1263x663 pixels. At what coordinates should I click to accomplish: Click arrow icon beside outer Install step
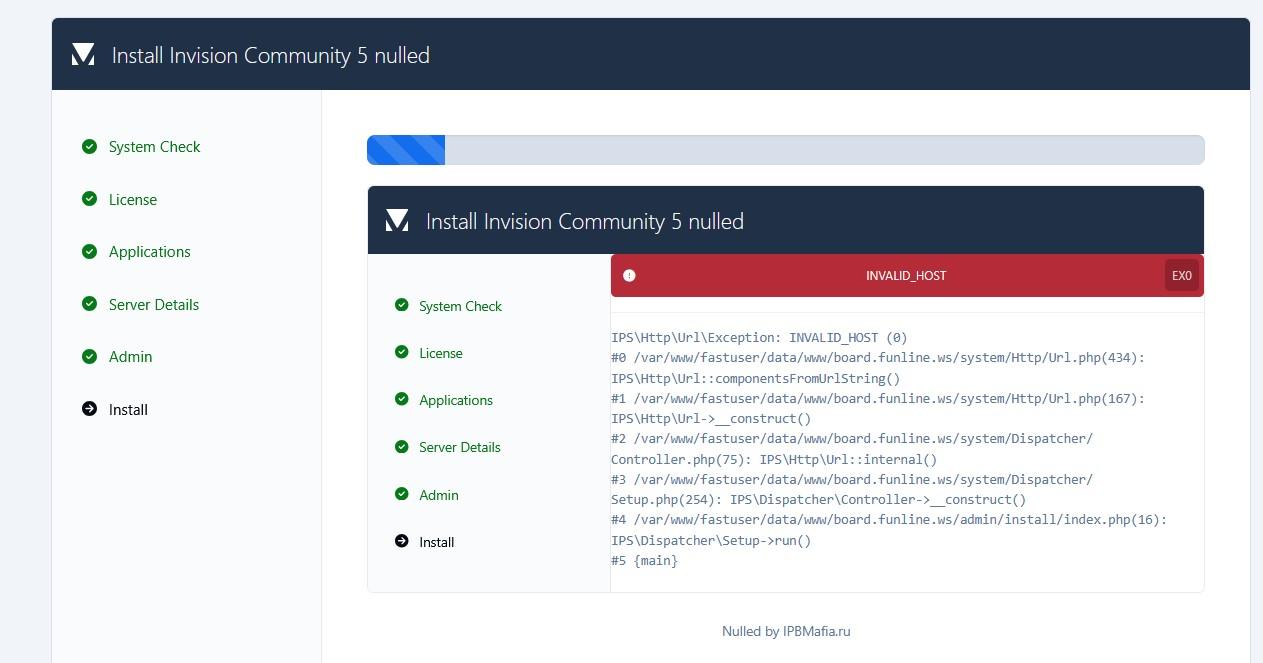click(x=90, y=409)
